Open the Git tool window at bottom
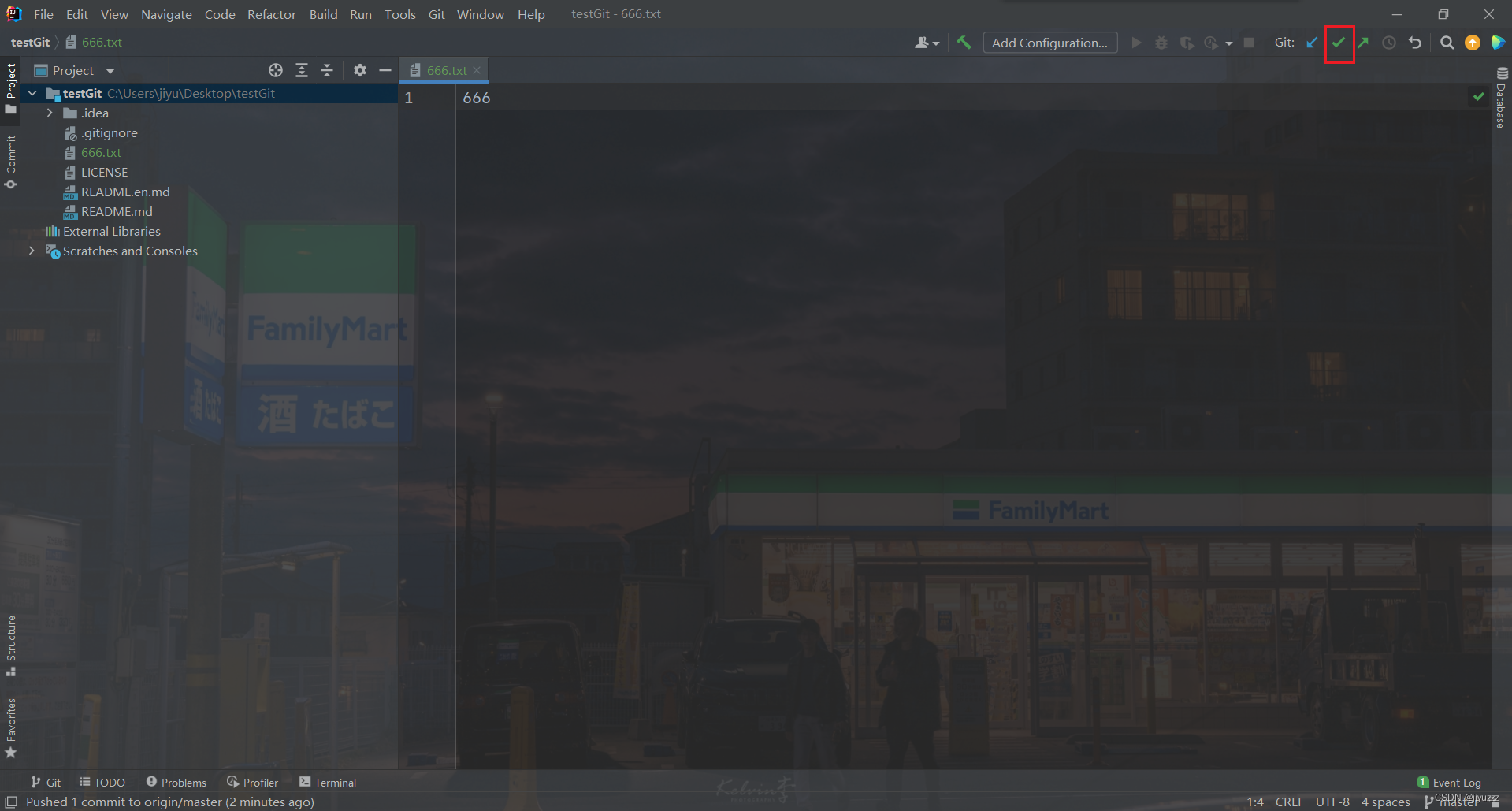Screen dimensions: 1512x811 tap(46, 782)
